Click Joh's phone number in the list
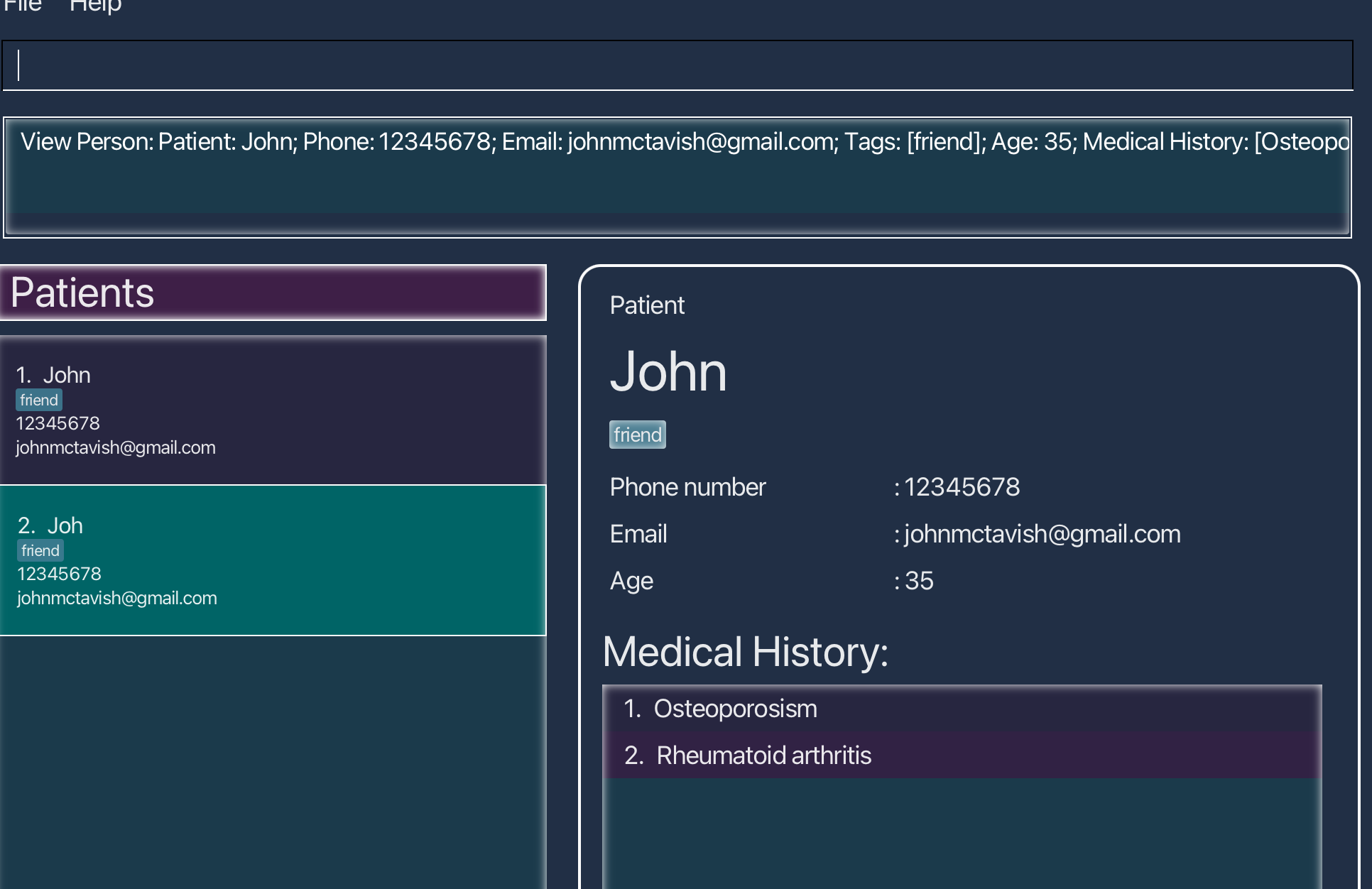 pos(60,574)
